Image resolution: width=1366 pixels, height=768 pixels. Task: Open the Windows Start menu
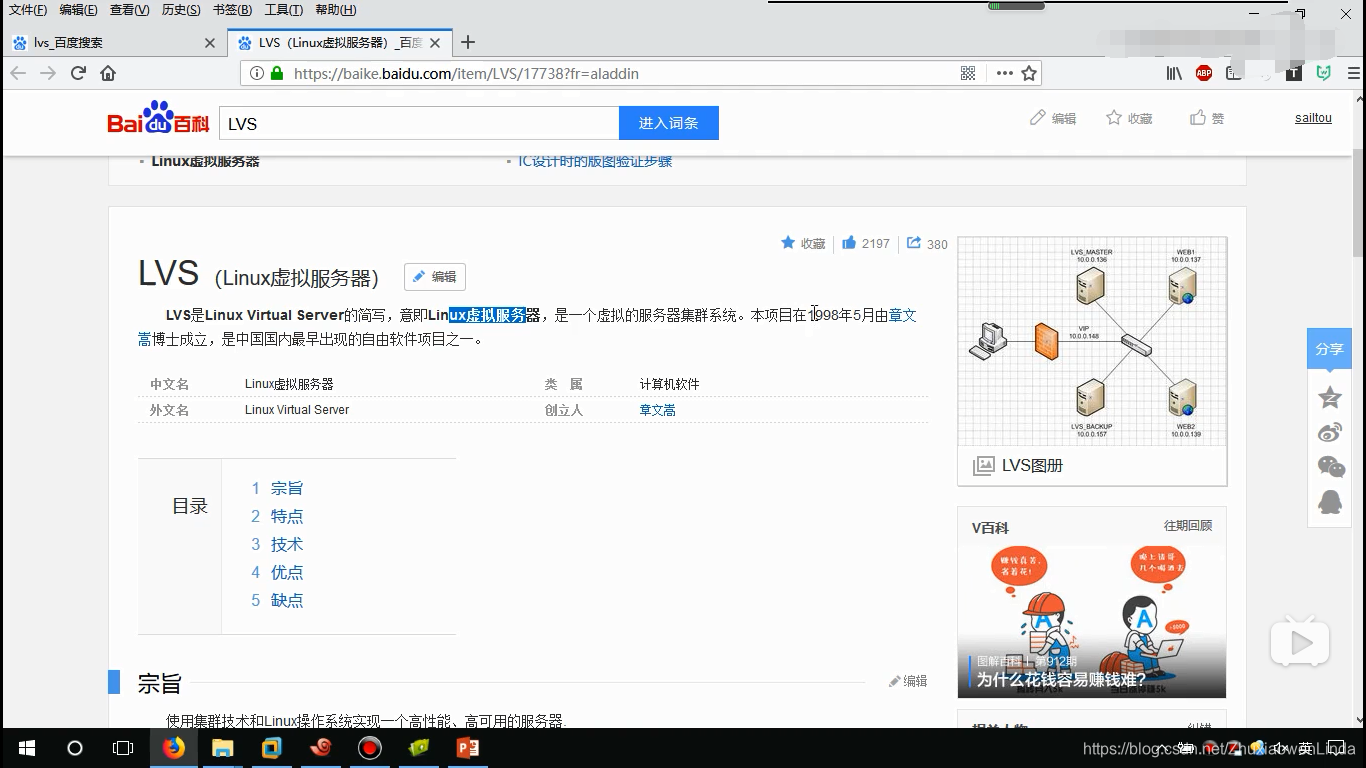point(27,748)
